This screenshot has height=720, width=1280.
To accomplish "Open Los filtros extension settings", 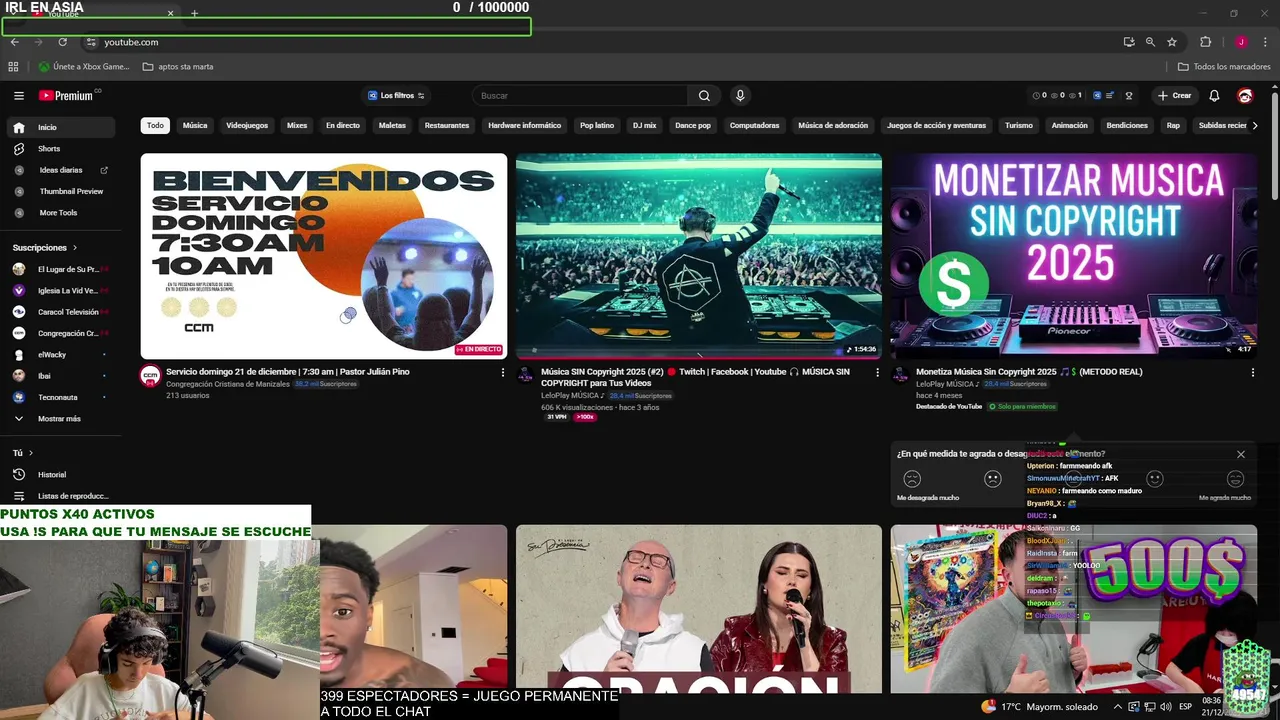I will 397,96.
